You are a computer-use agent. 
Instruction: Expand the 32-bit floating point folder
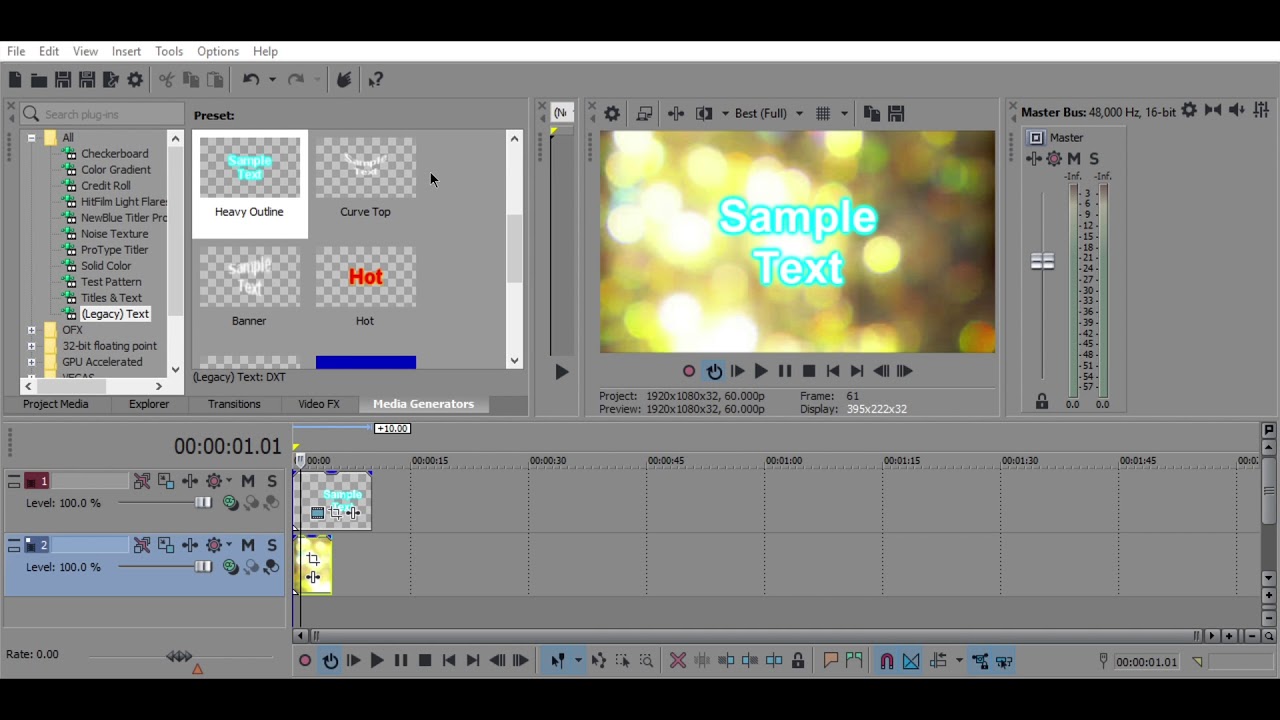click(x=31, y=346)
